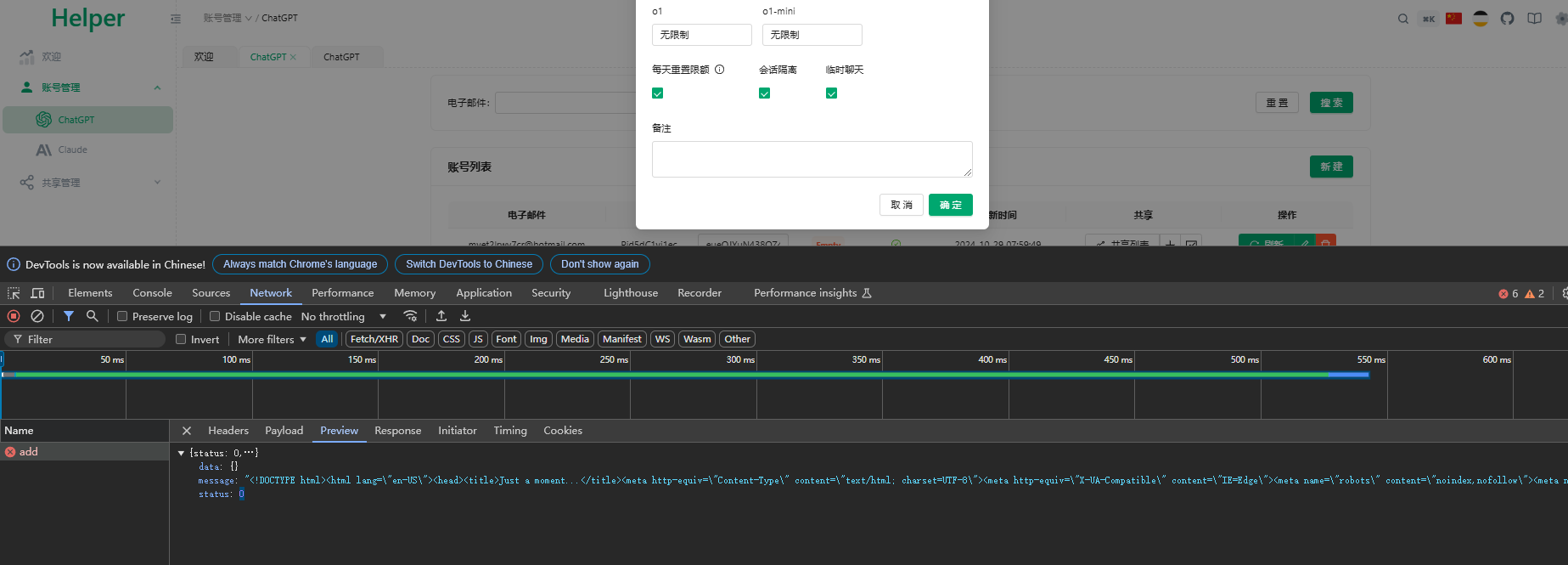Viewport: 1568px width, 565px height.
Task: Open the network conditions wifi icon
Action: (410, 316)
